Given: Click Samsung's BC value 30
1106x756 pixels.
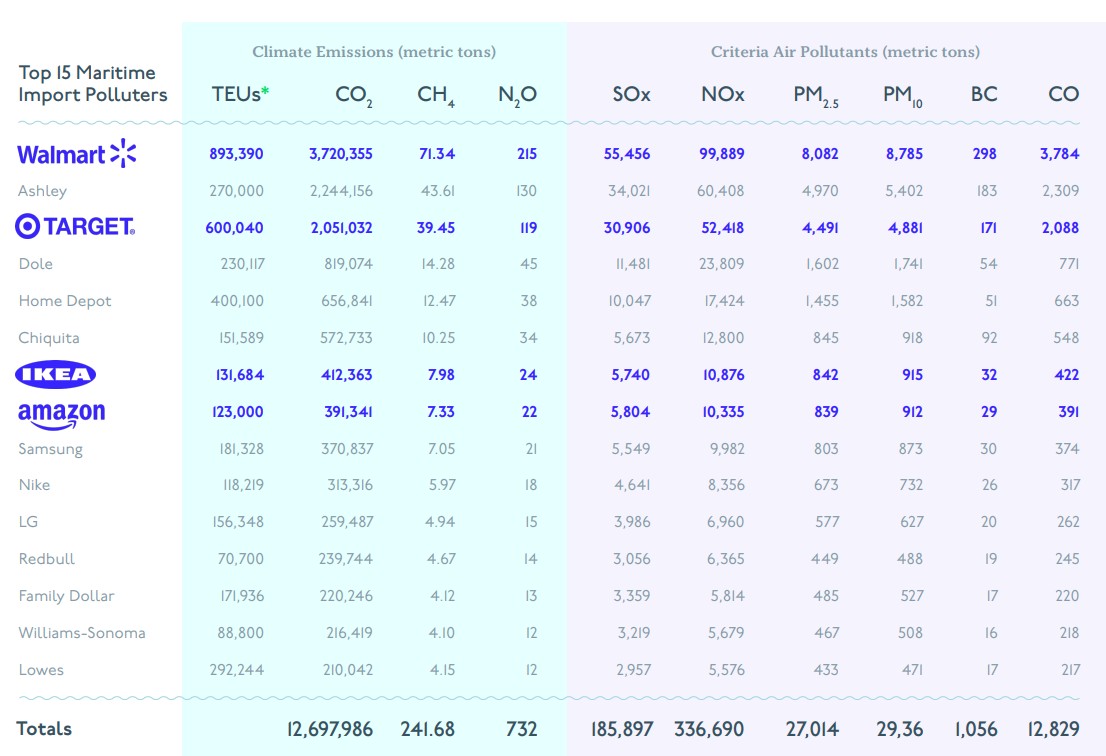Looking at the screenshot, I should [x=988, y=449].
